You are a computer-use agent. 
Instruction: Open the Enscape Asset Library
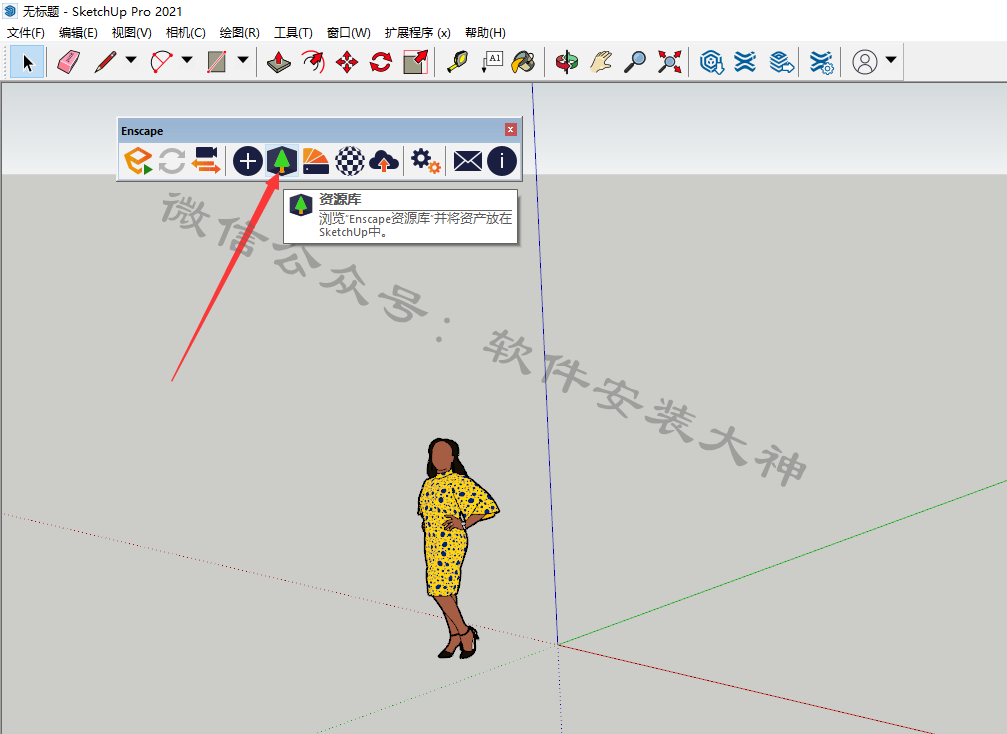[x=281, y=161]
